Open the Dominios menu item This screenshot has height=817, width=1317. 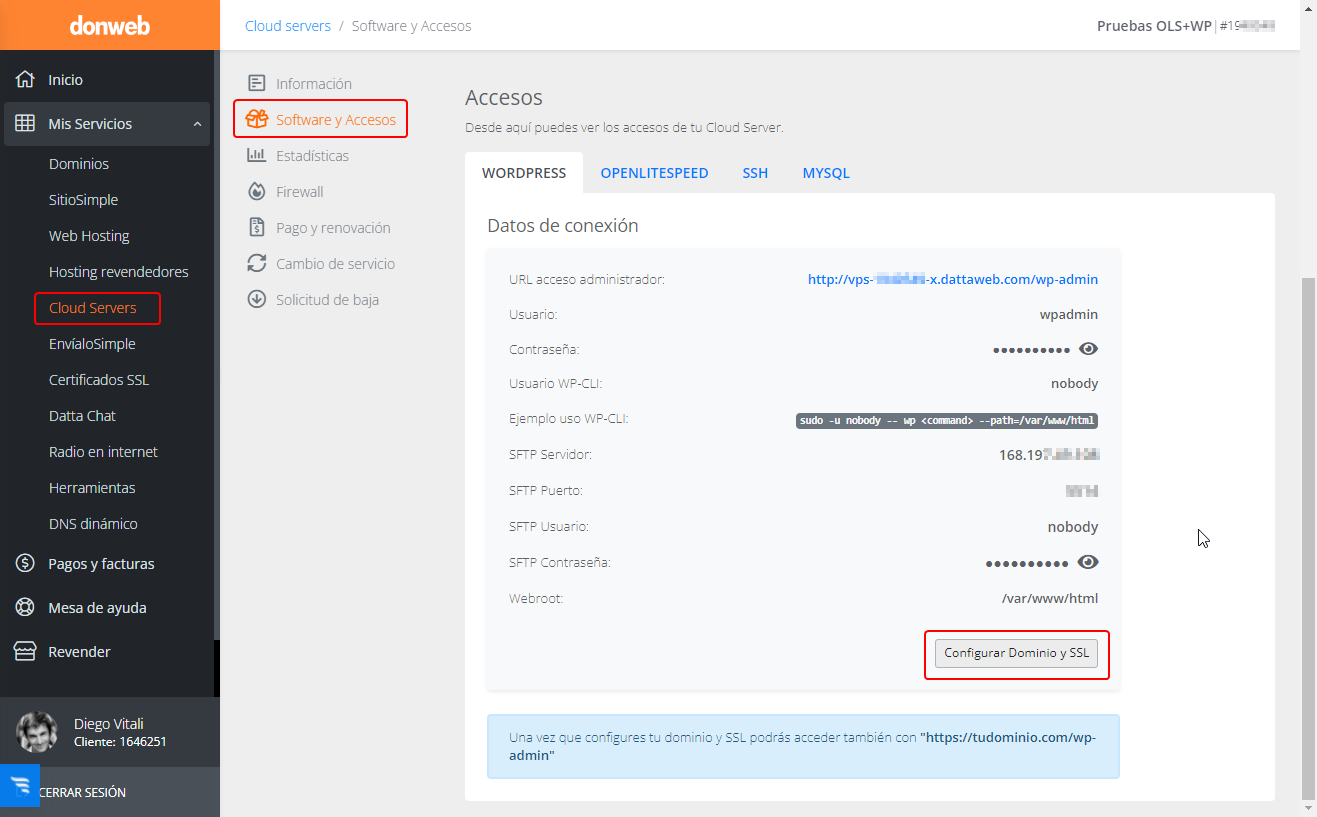click(x=79, y=164)
